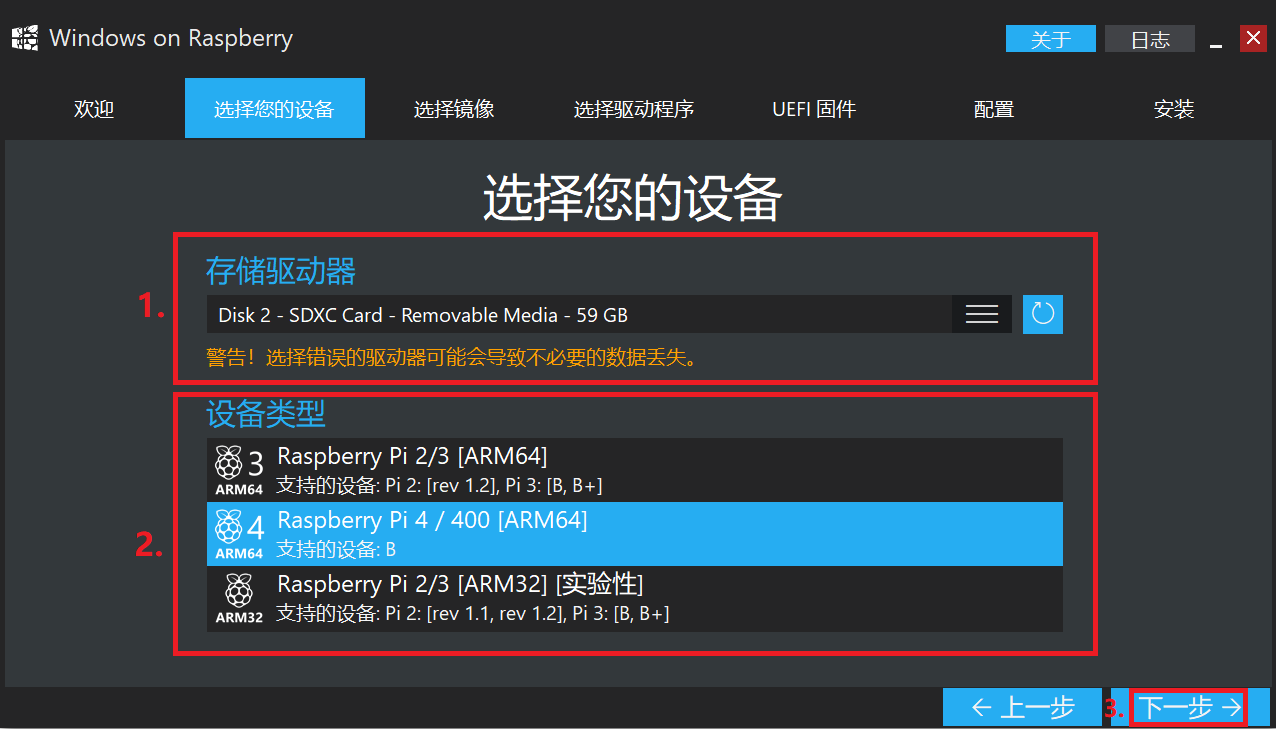The width and height of the screenshot is (1276, 729).
Task: Open the 日志 log button
Action: 1150,39
